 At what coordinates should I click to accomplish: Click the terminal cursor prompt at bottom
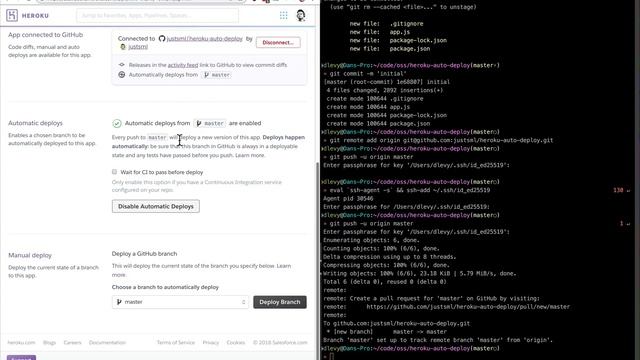(x=331, y=356)
